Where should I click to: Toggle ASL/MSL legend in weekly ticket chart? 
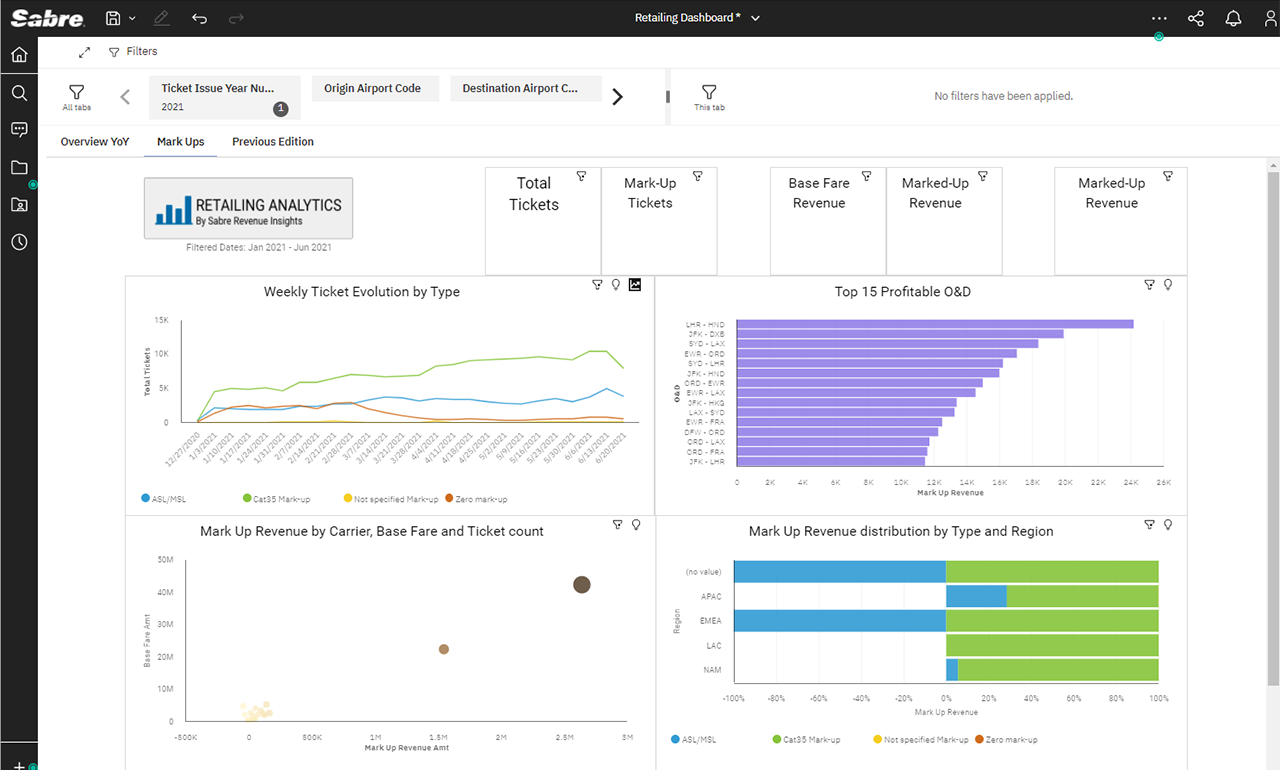[x=165, y=498]
